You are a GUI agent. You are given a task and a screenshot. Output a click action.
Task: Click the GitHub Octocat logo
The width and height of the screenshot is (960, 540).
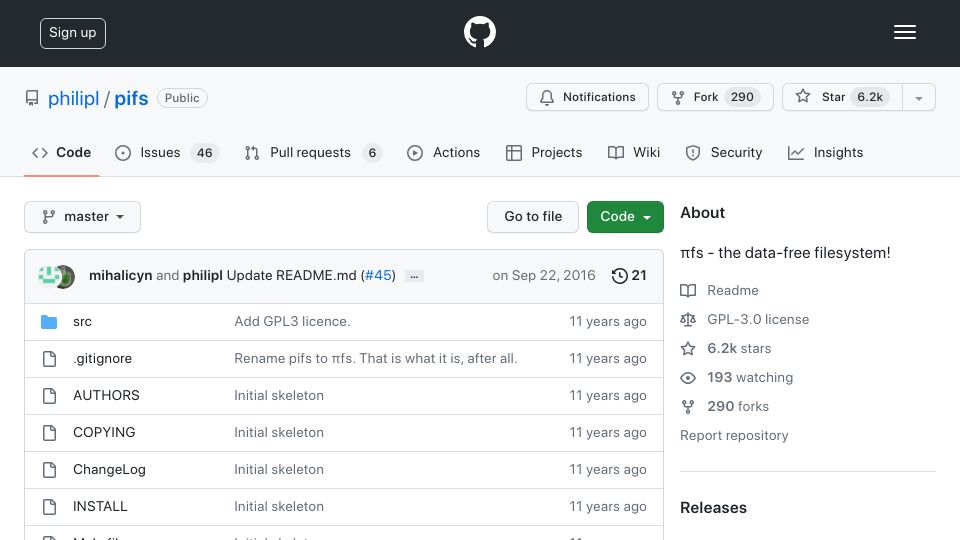[x=479, y=32]
